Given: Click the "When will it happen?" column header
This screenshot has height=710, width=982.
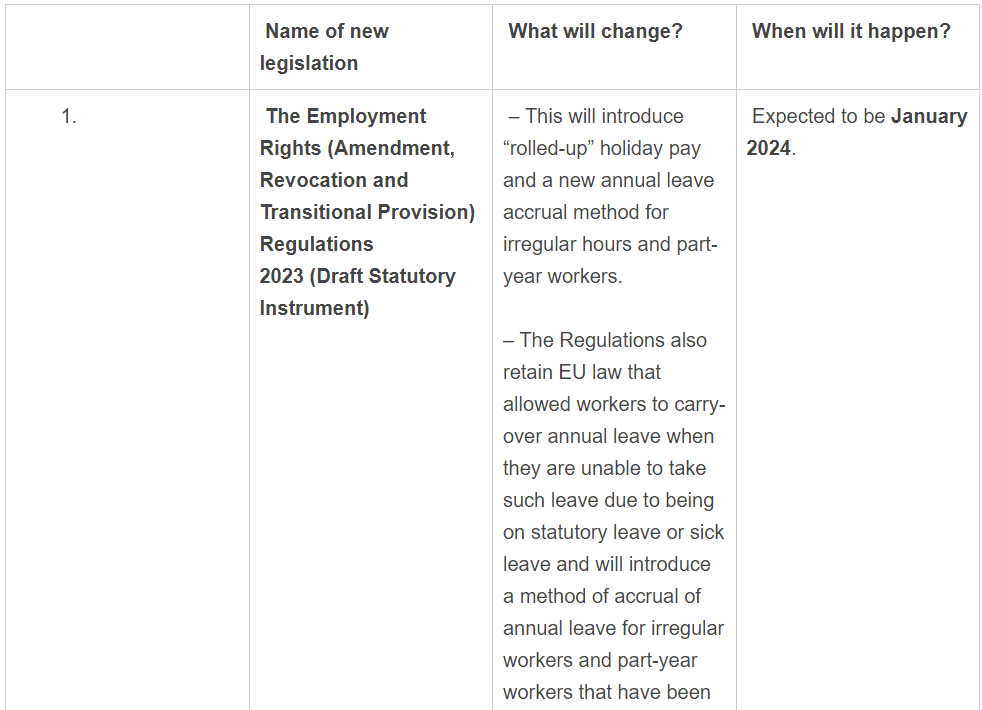Looking at the screenshot, I should pos(851,31).
